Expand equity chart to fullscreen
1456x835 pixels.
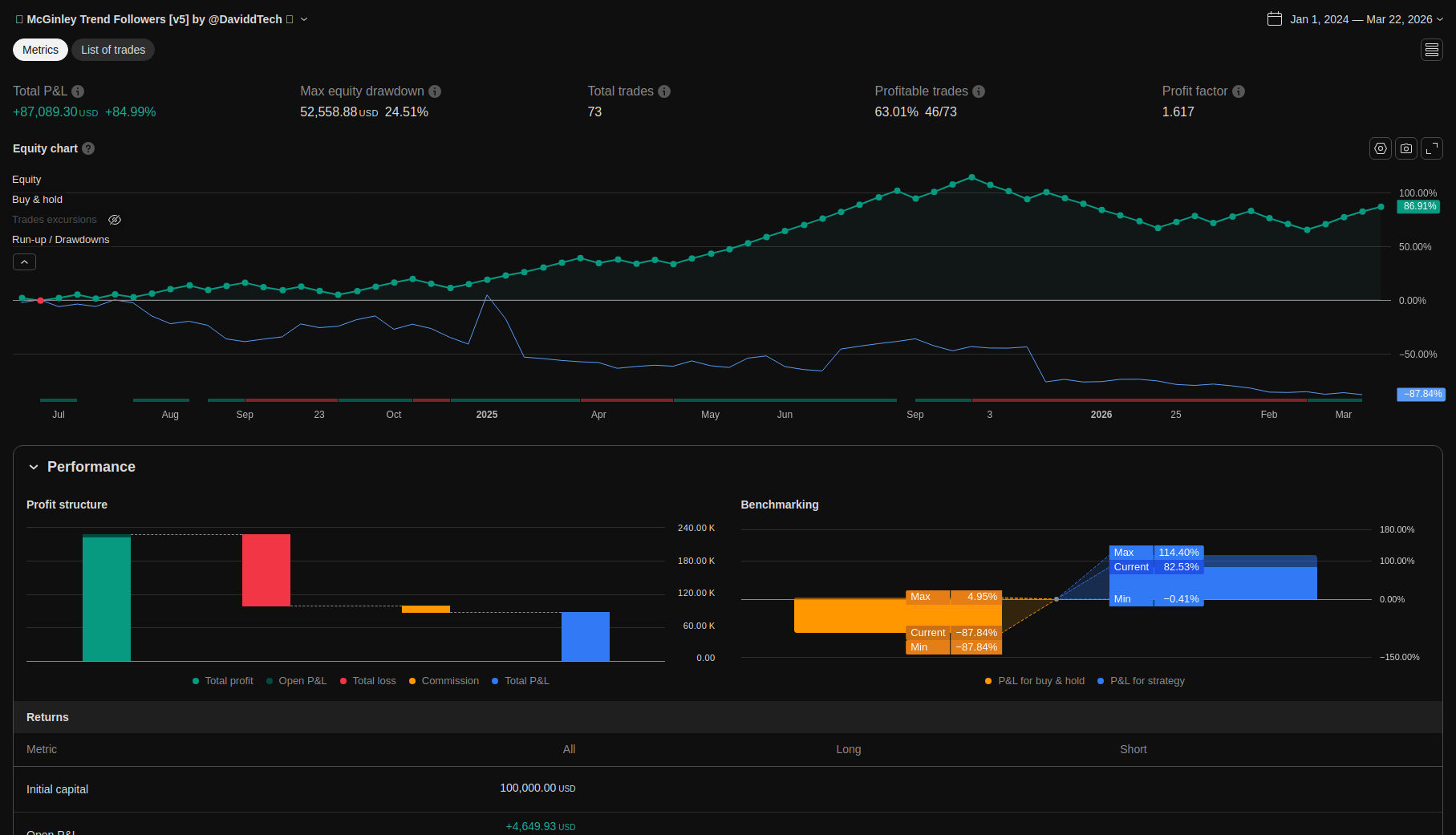[x=1431, y=148]
